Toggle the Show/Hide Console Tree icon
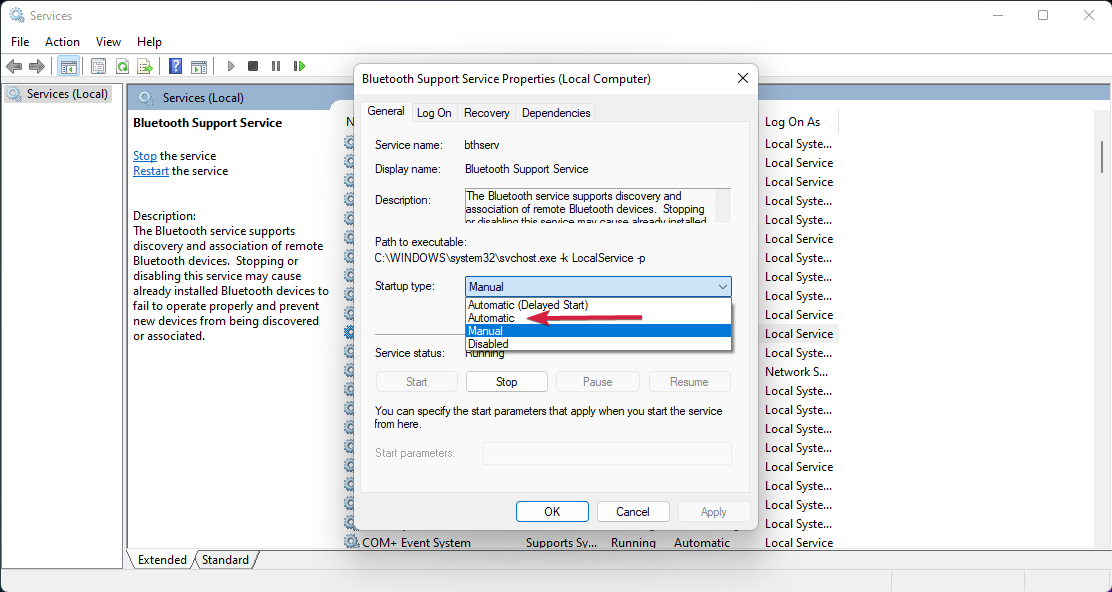The width and height of the screenshot is (1112, 592). point(68,66)
